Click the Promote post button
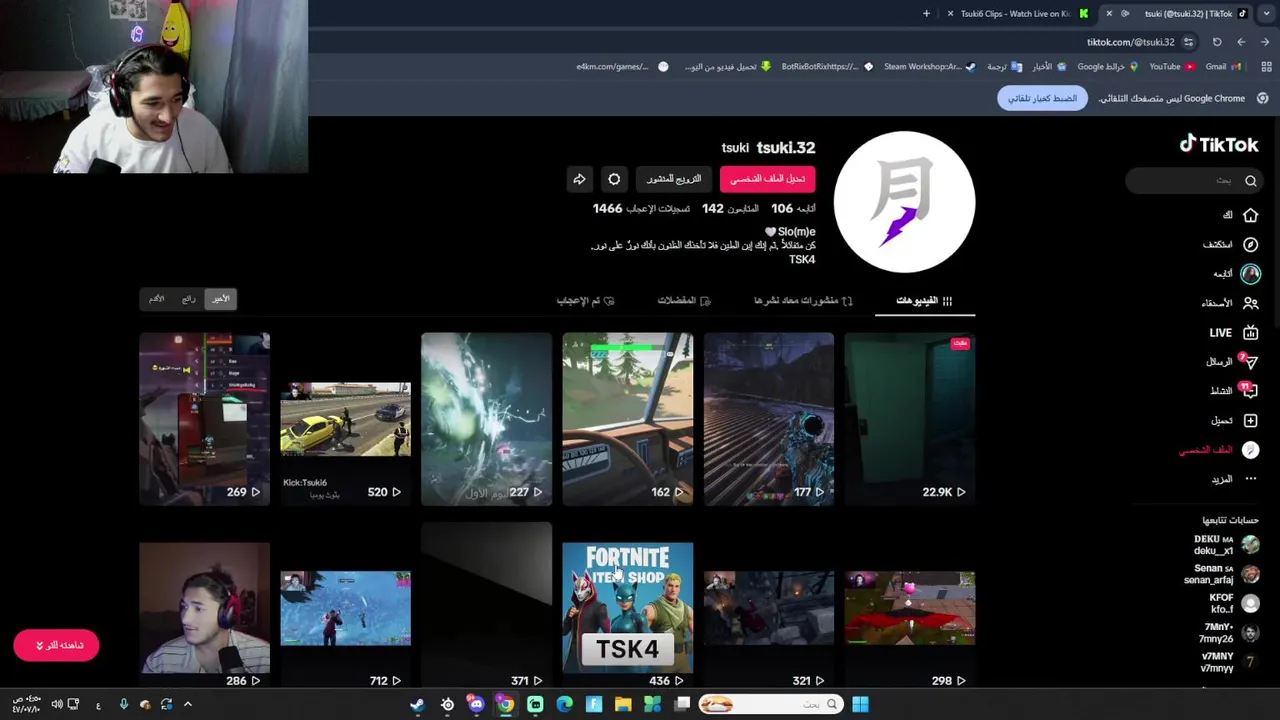The height and width of the screenshot is (720, 1280). click(674, 179)
